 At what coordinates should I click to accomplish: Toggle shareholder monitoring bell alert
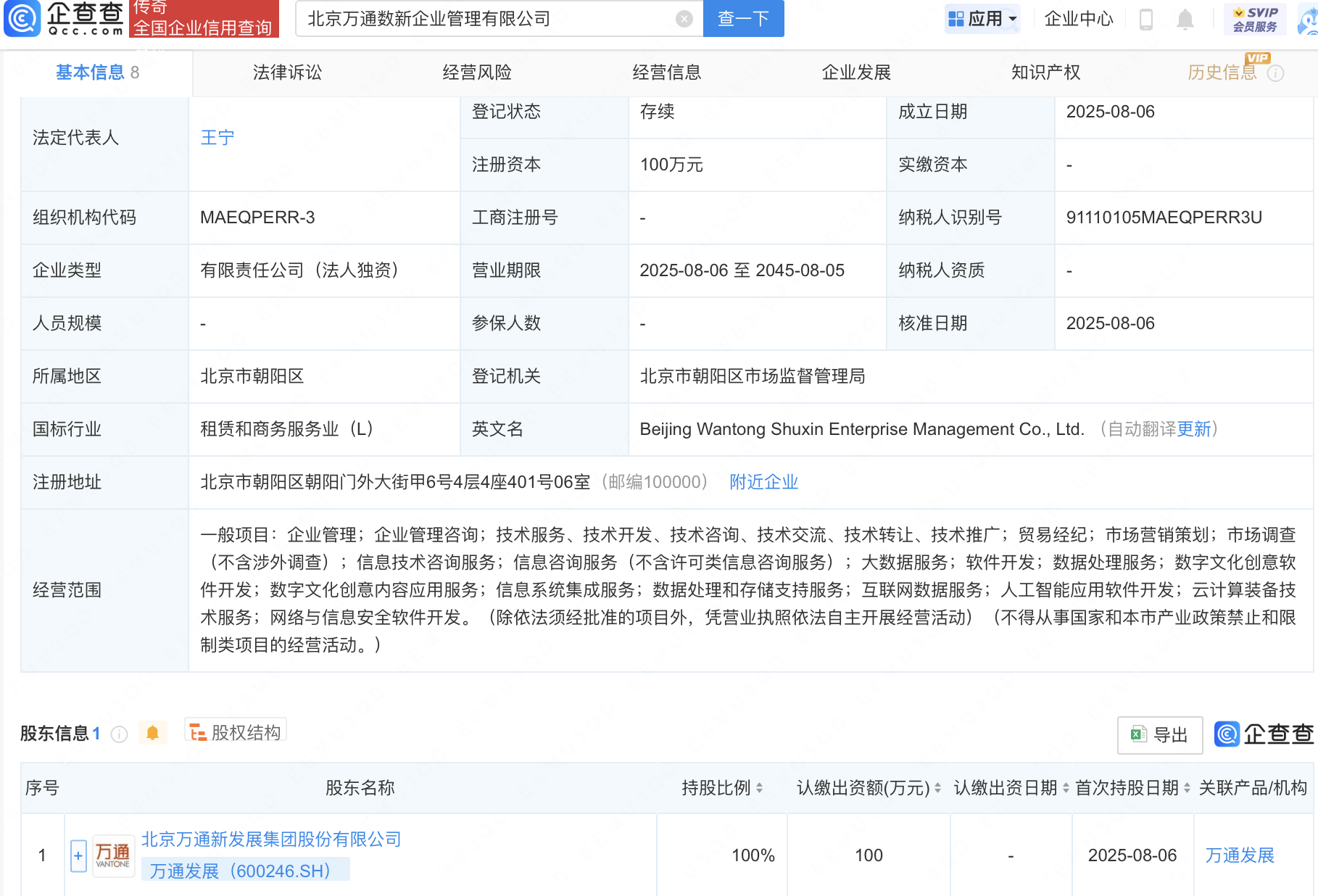(152, 733)
